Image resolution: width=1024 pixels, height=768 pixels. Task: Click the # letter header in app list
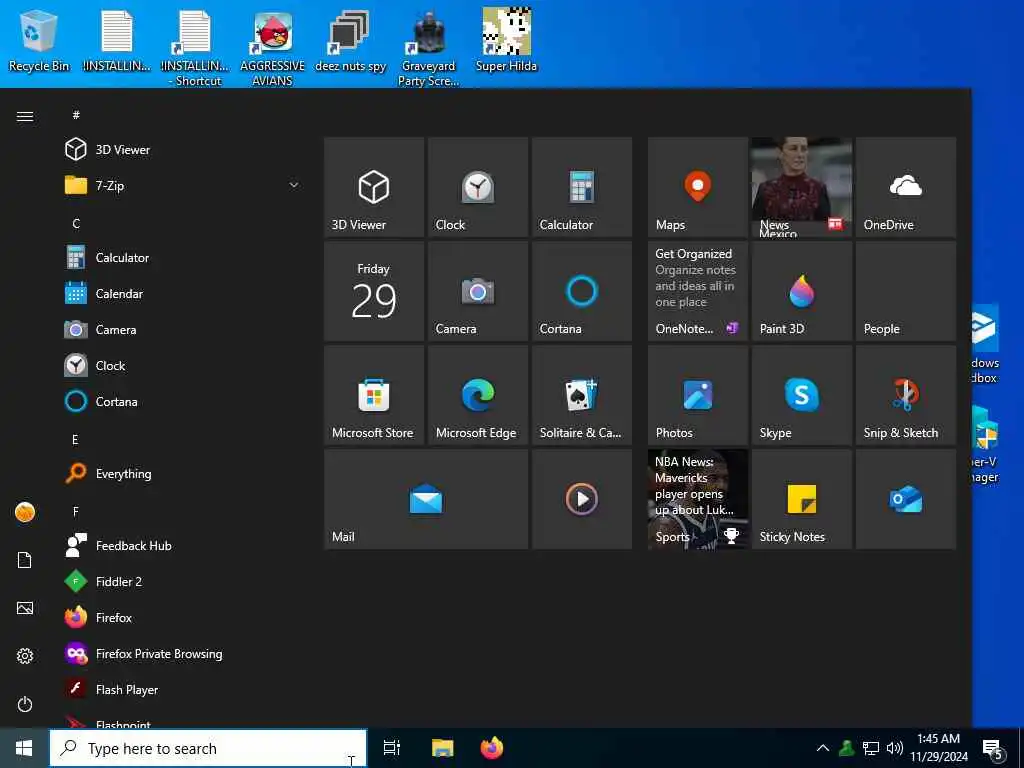point(76,115)
